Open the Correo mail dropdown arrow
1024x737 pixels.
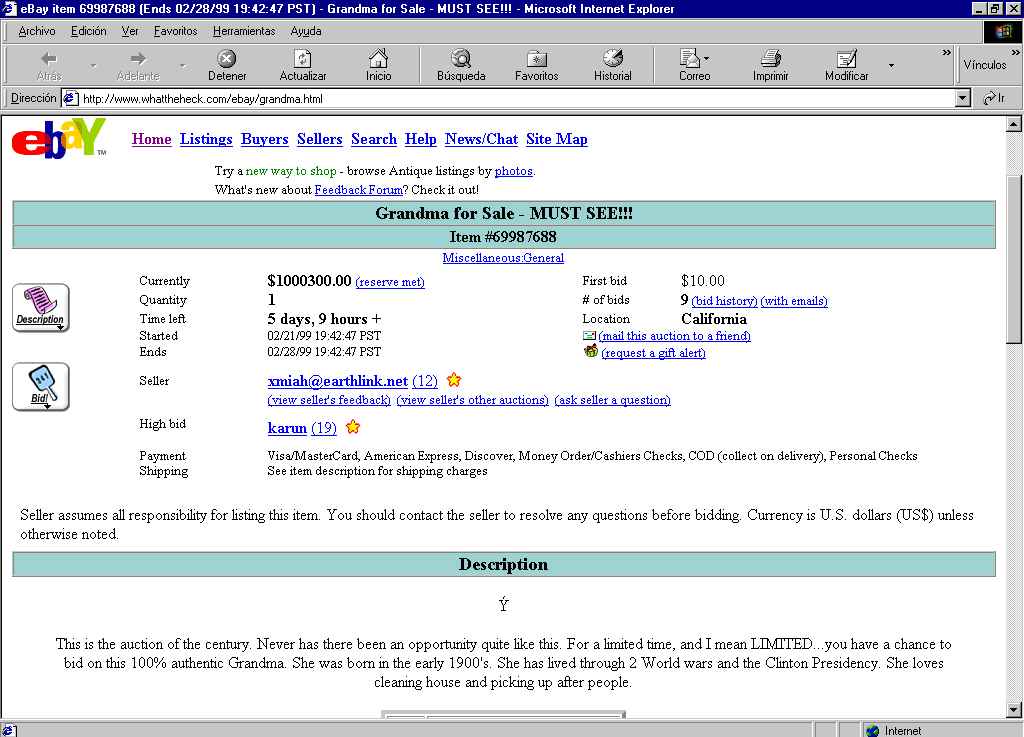(x=707, y=59)
